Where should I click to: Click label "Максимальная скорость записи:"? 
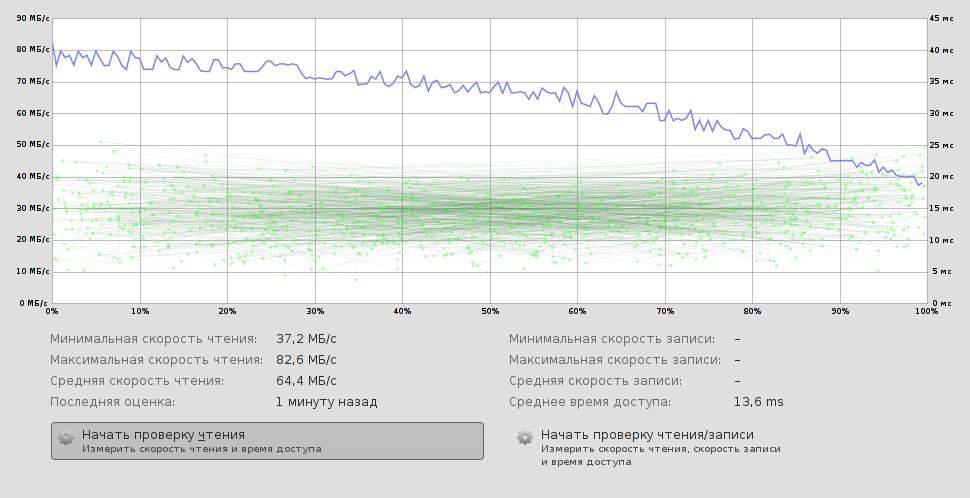tap(615, 360)
